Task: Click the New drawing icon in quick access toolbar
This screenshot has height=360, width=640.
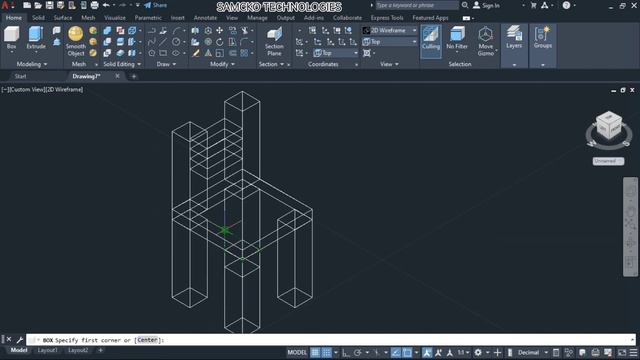Action: click(x=27, y=5)
